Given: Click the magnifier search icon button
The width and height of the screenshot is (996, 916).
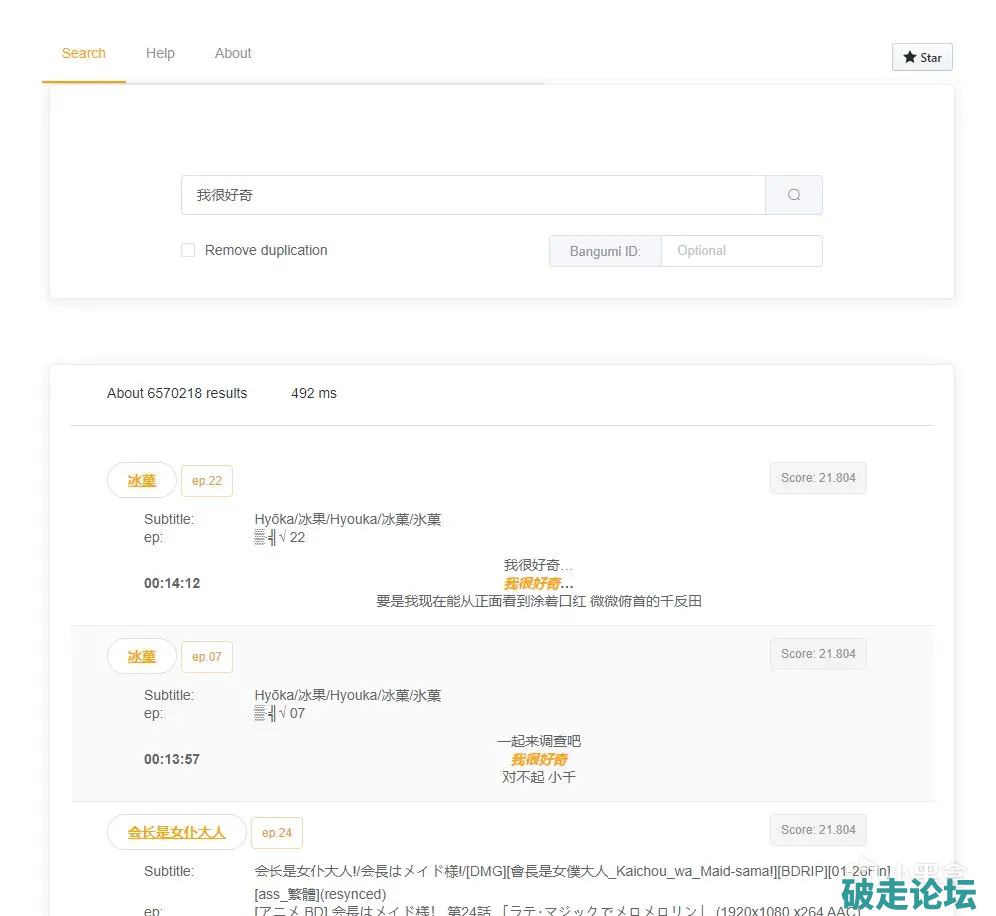Looking at the screenshot, I should click(793, 195).
